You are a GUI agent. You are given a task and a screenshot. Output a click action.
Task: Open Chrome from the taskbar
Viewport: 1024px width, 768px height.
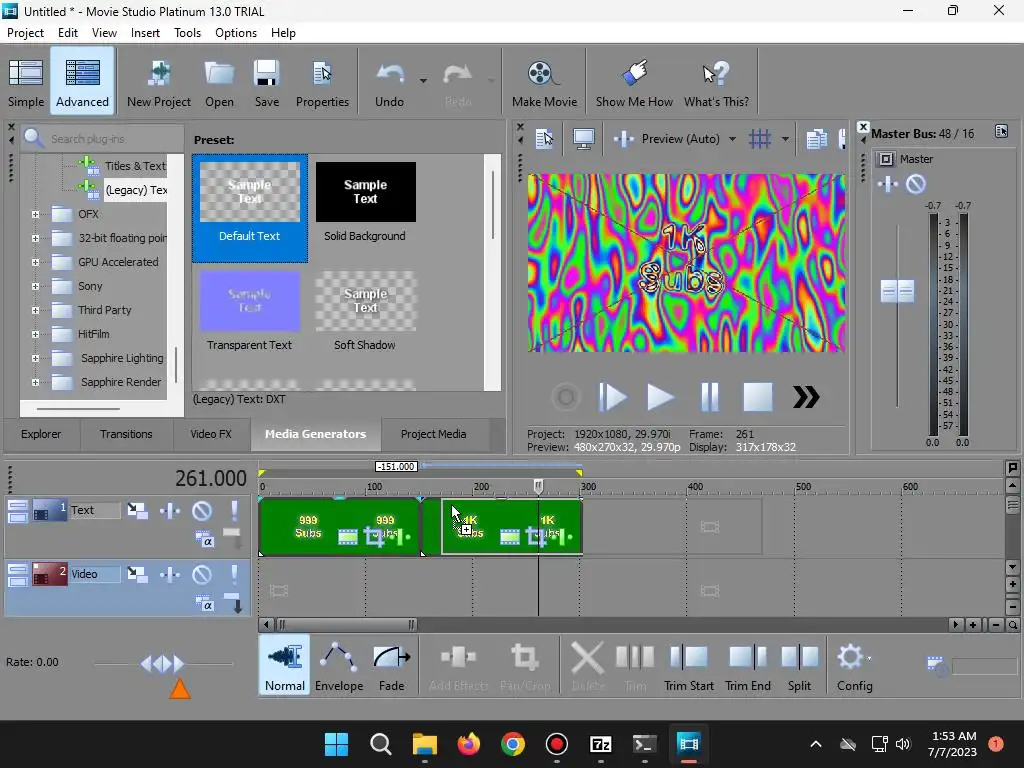coord(513,744)
